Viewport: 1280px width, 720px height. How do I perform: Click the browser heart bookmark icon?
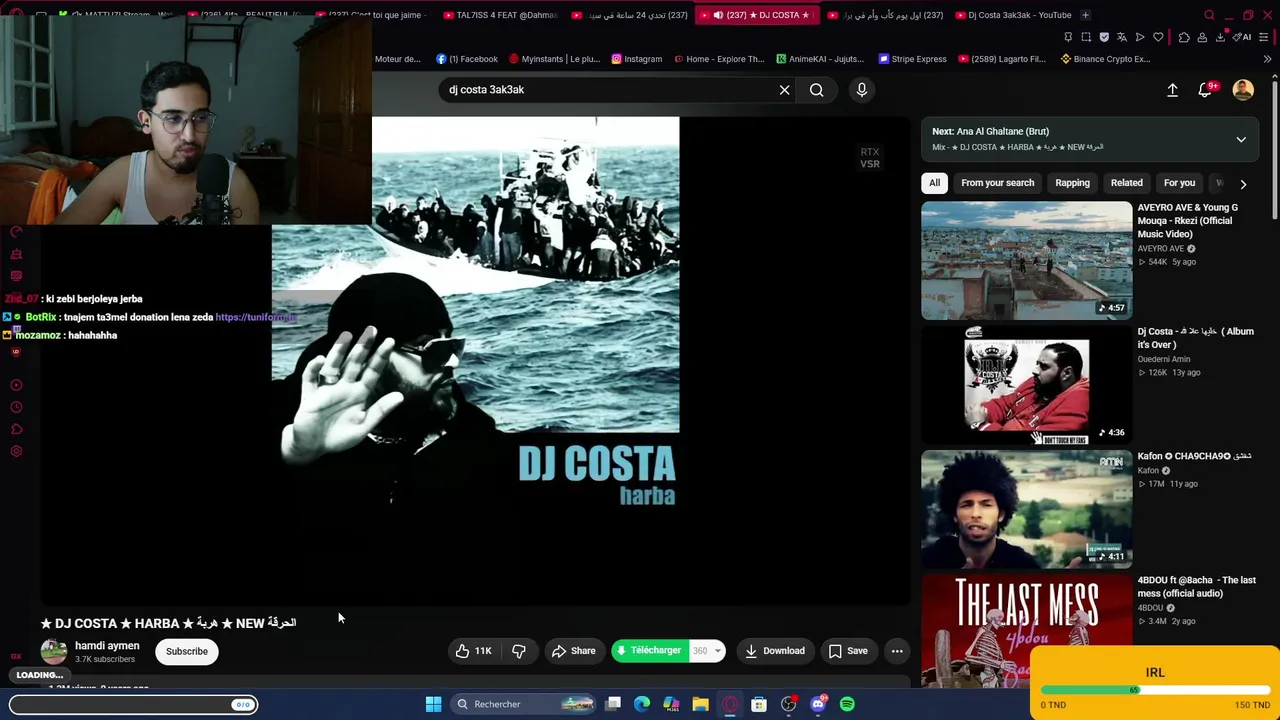(x=1158, y=37)
